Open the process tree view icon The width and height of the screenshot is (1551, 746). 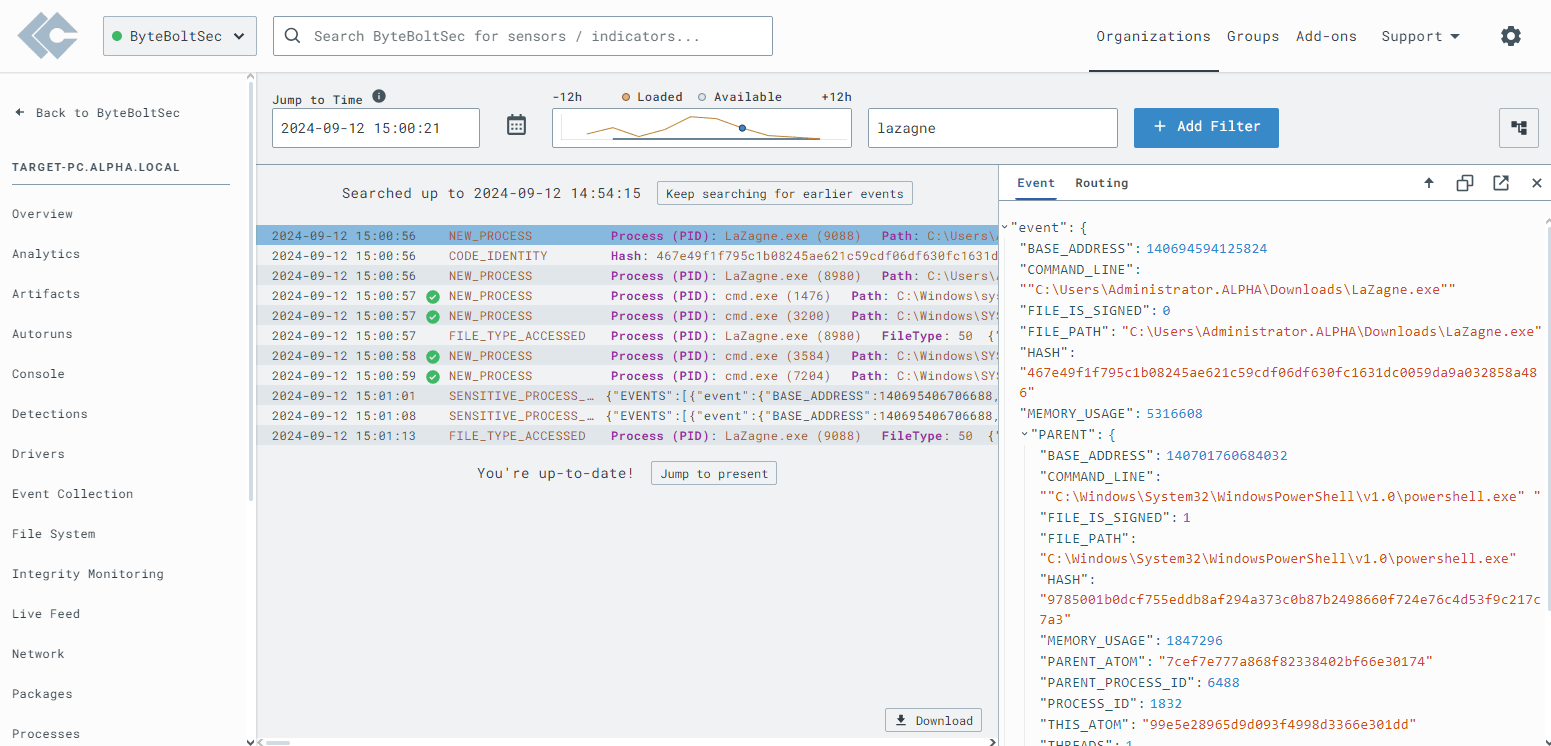point(1518,128)
